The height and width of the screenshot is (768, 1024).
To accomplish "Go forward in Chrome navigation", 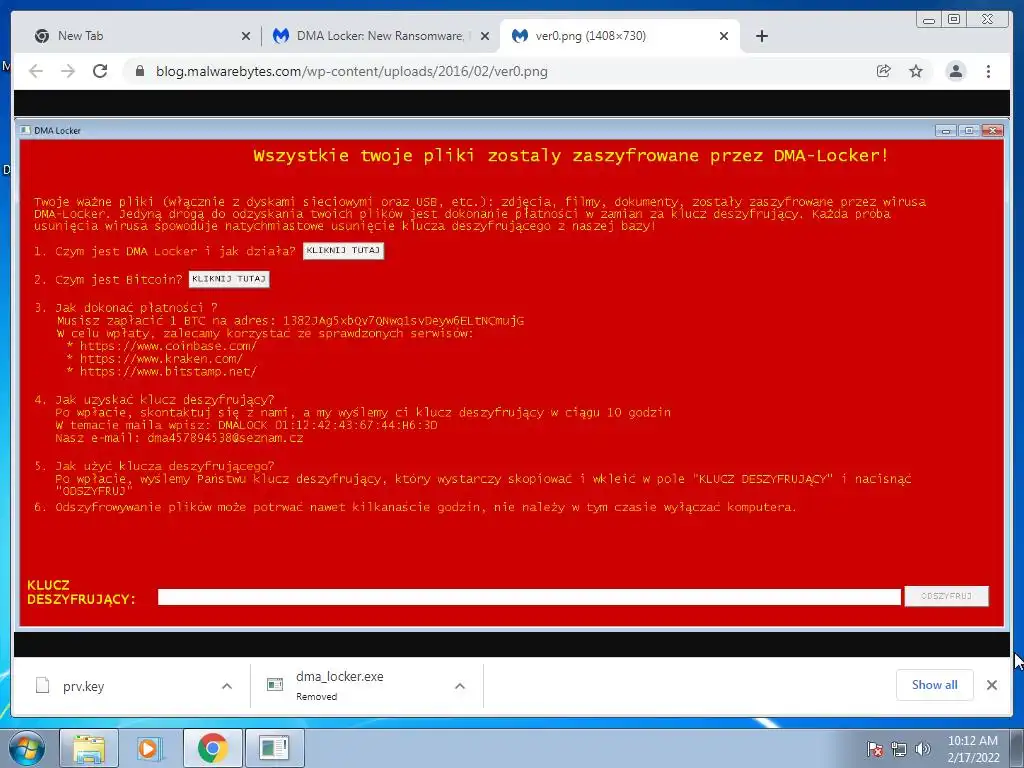I will tap(68, 71).
